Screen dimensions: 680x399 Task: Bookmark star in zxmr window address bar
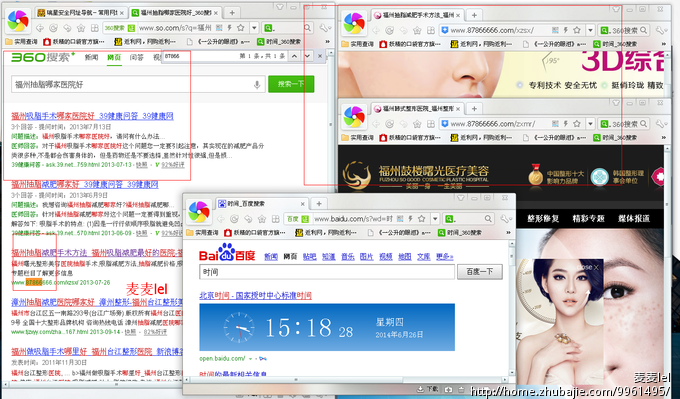click(x=577, y=124)
